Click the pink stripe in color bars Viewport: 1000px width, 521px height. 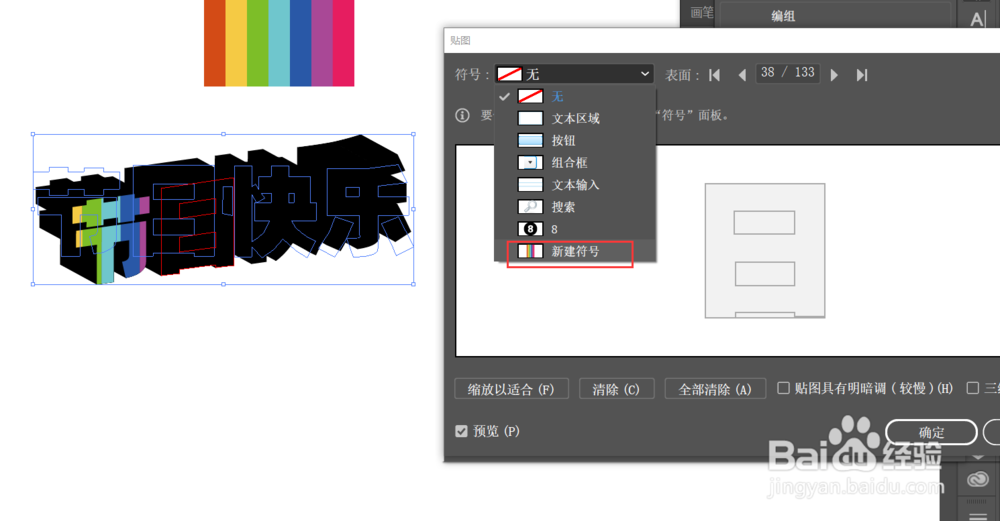tap(343, 43)
